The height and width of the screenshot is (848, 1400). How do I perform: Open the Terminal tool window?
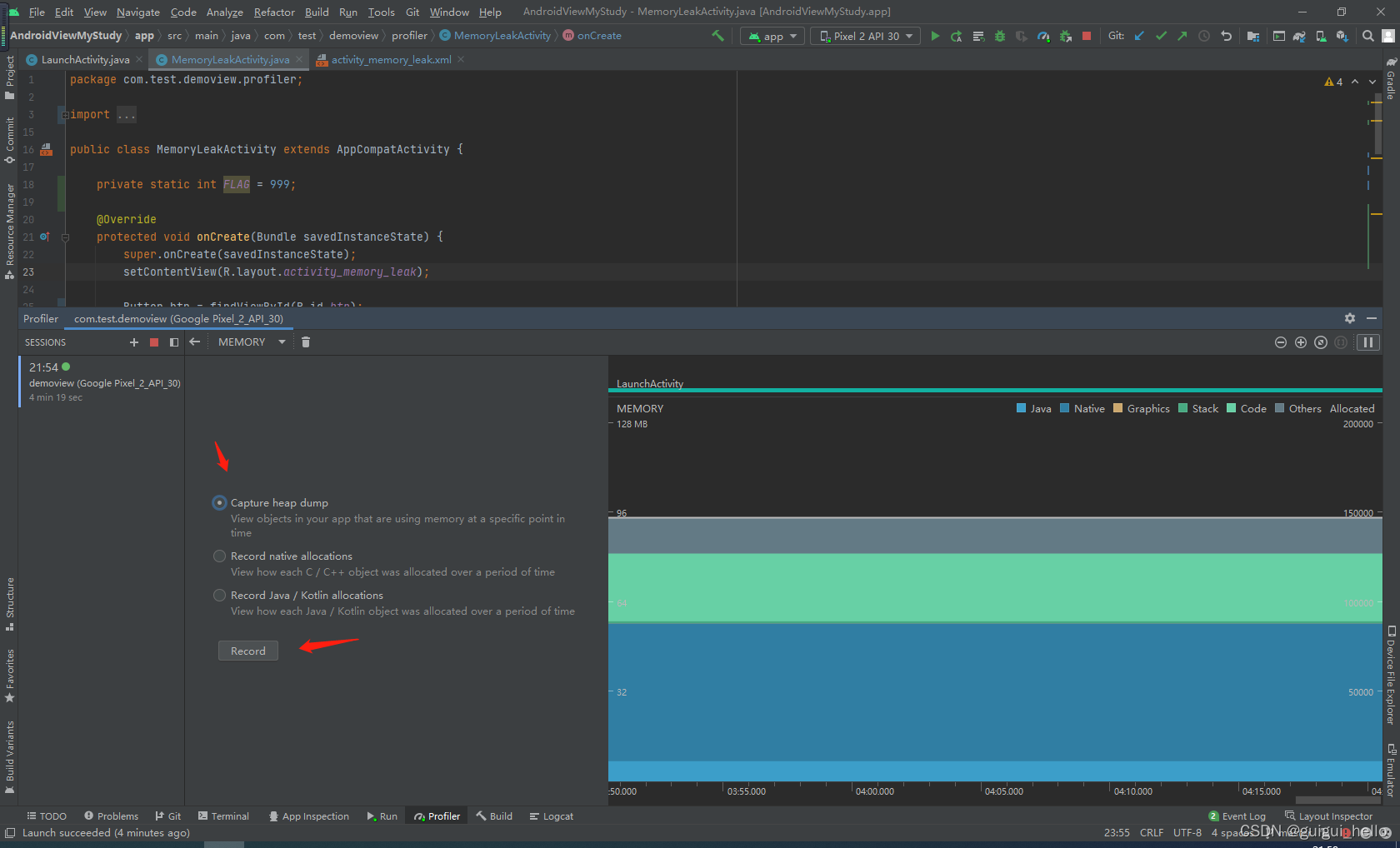[223, 816]
